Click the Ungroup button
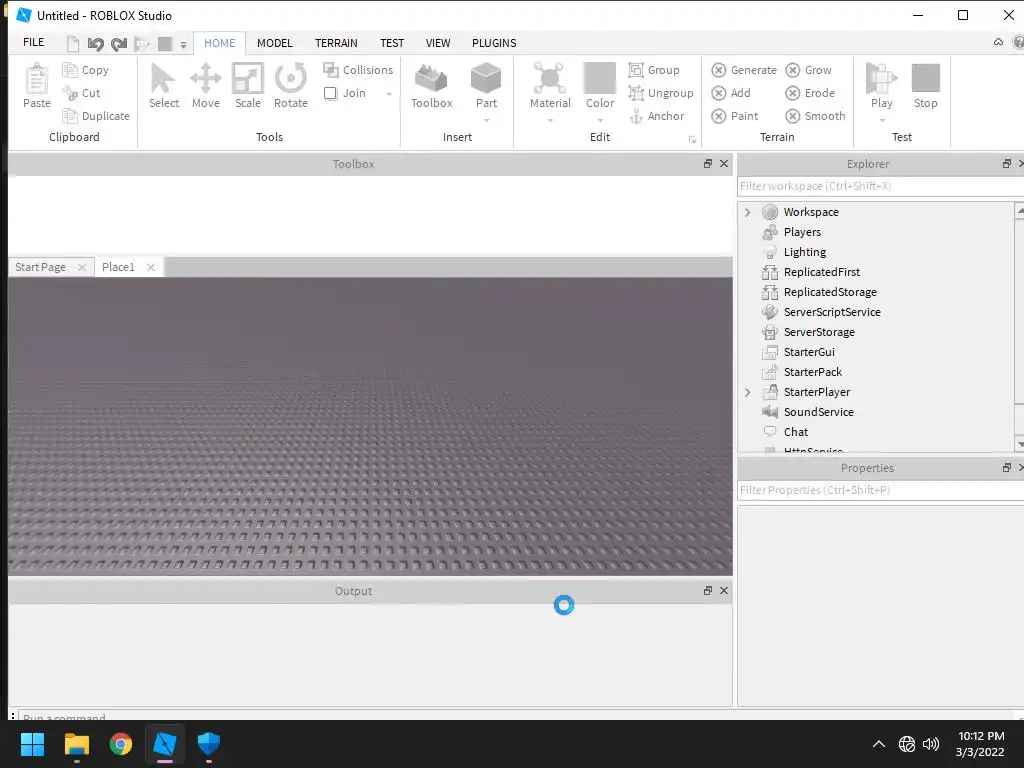The width and height of the screenshot is (1024, 768). [x=661, y=93]
